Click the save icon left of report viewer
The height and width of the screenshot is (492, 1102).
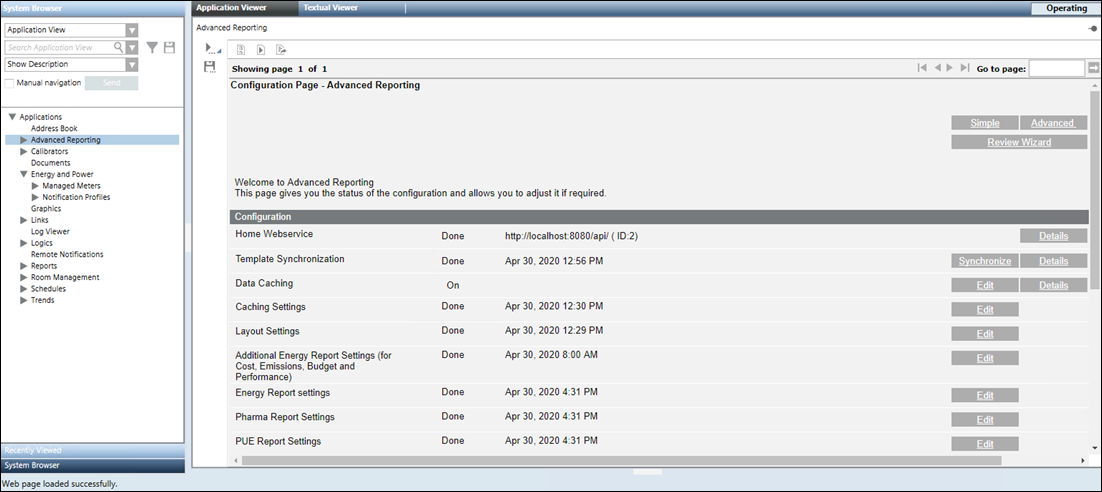(x=210, y=66)
